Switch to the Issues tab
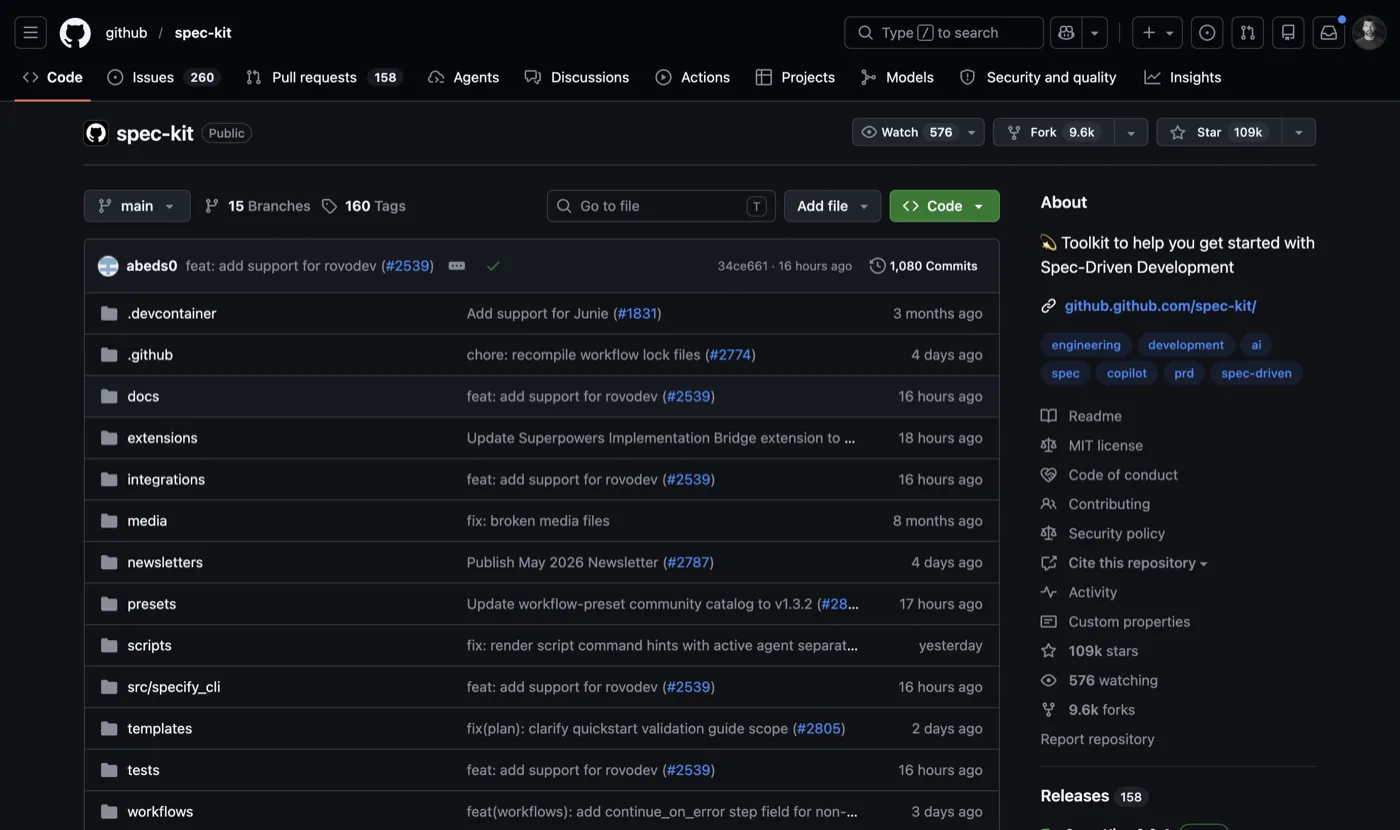The image size is (1400, 830). point(163,77)
